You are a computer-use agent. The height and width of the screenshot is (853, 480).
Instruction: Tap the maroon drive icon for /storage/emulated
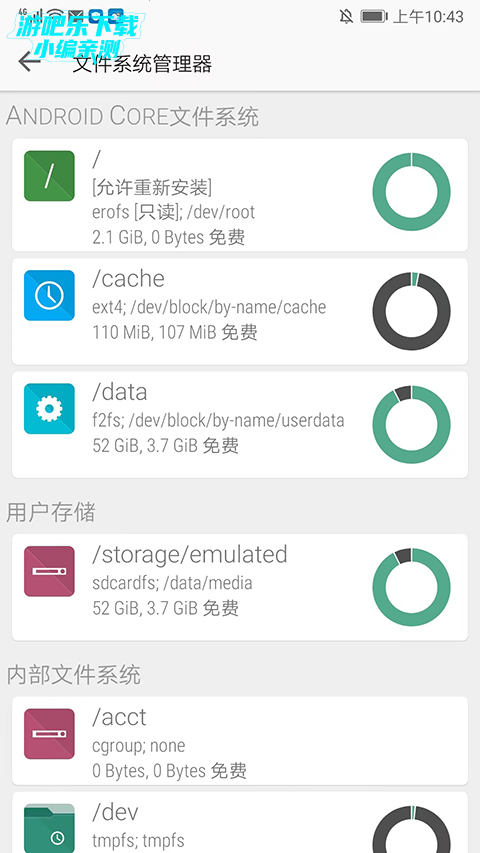(x=49, y=571)
